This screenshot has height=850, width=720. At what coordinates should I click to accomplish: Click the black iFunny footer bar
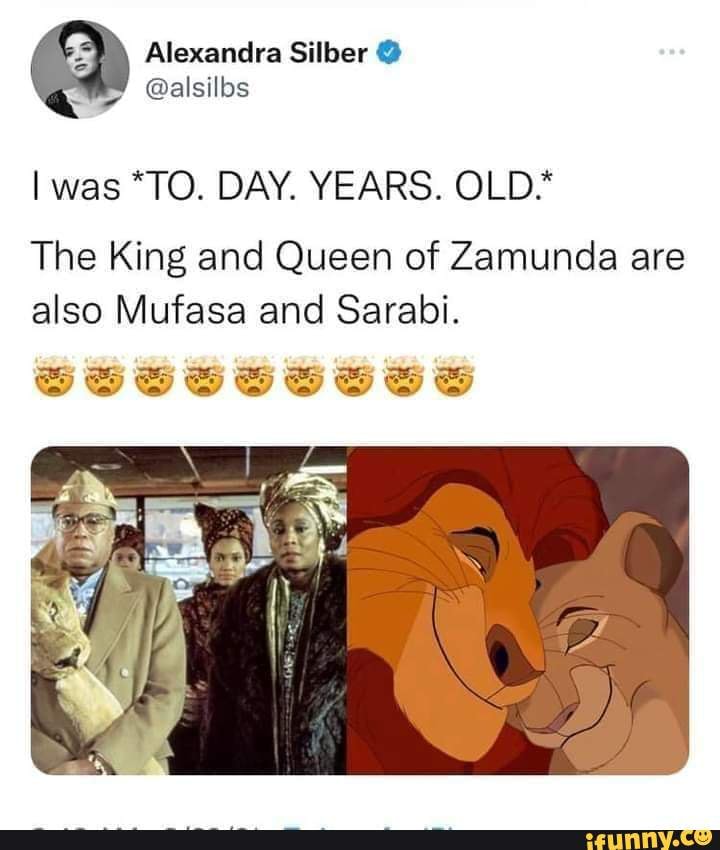pos(360,838)
